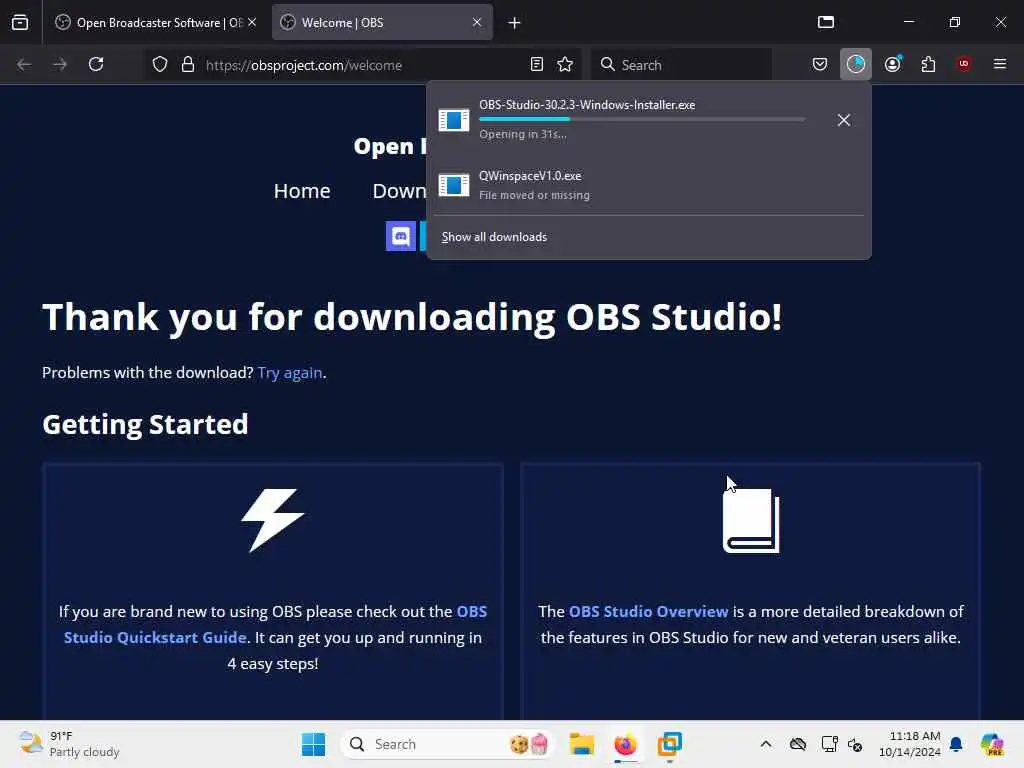This screenshot has width=1024, height=768.
Task: Open notifications bell icon
Action: tap(956, 744)
